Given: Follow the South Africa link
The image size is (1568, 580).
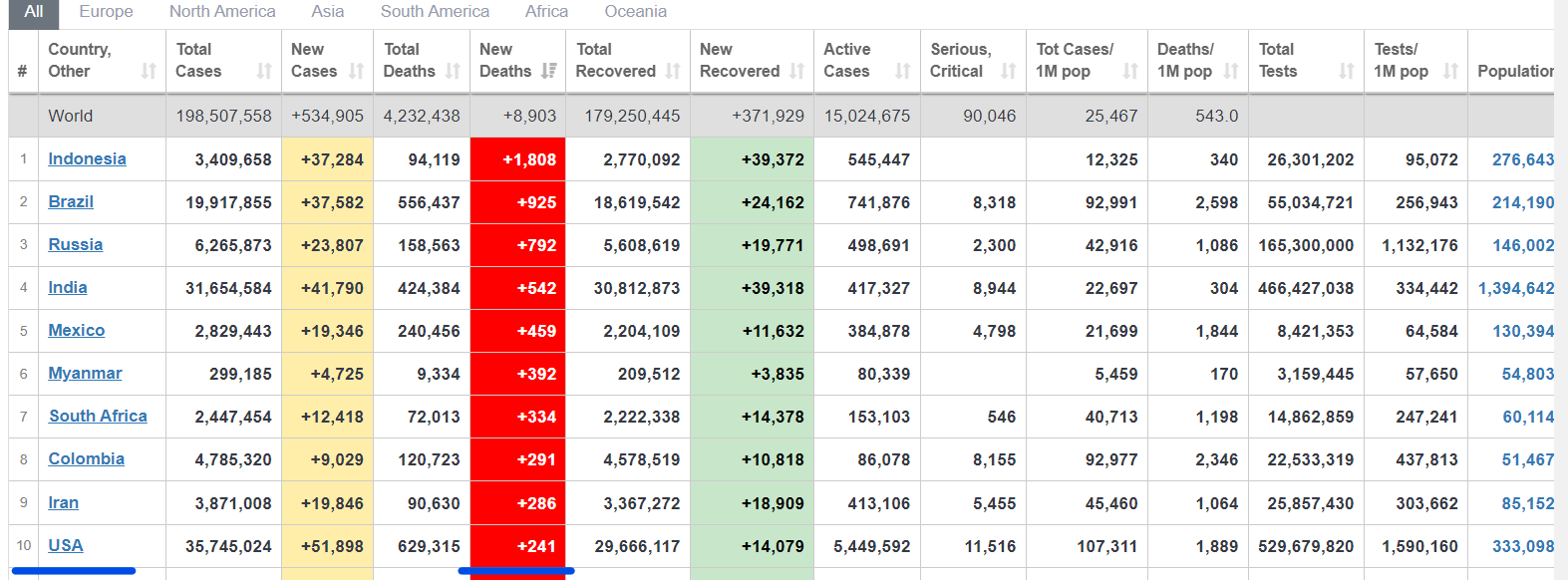Looking at the screenshot, I should (x=98, y=416).
